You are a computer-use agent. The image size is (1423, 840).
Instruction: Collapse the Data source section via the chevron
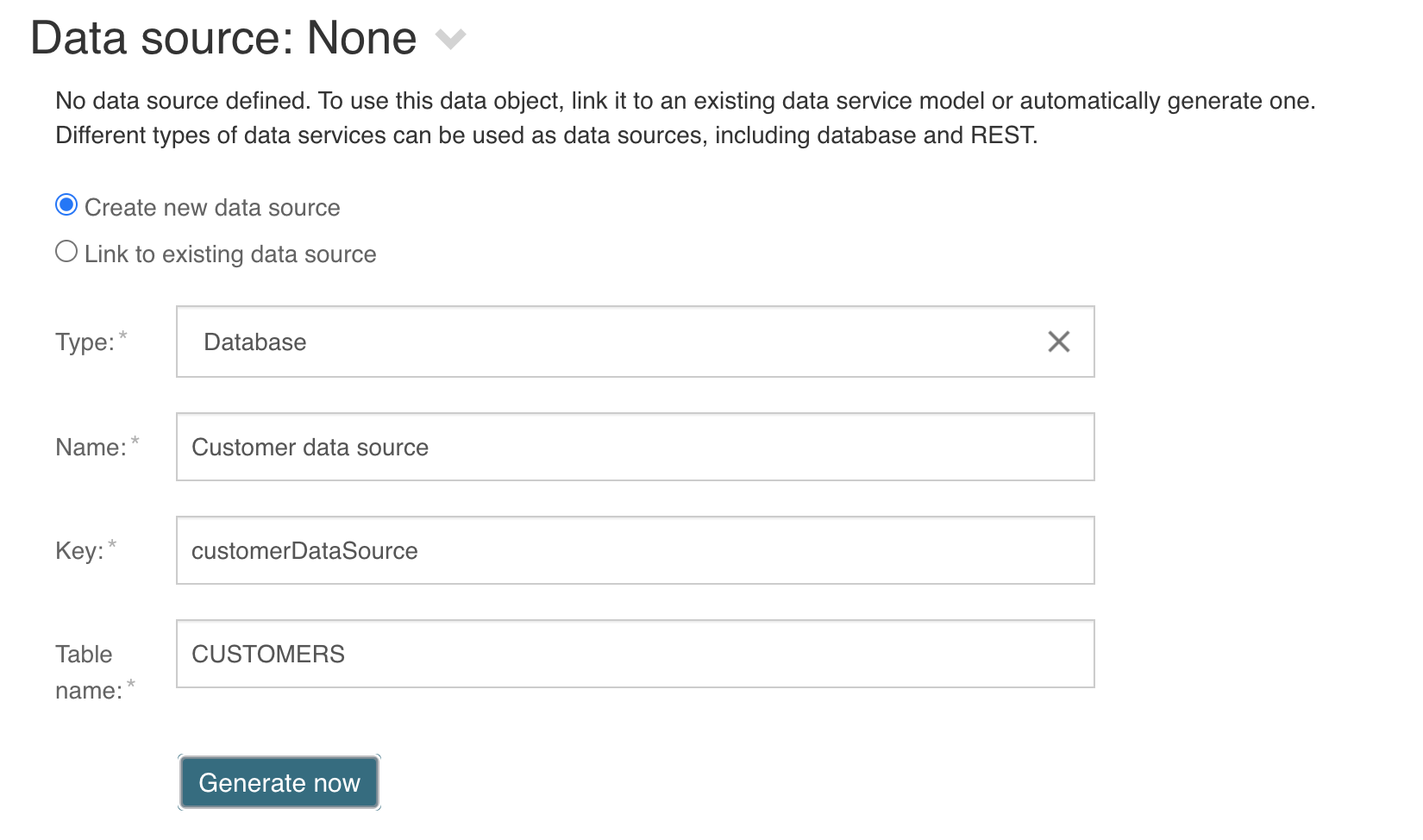coord(449,39)
